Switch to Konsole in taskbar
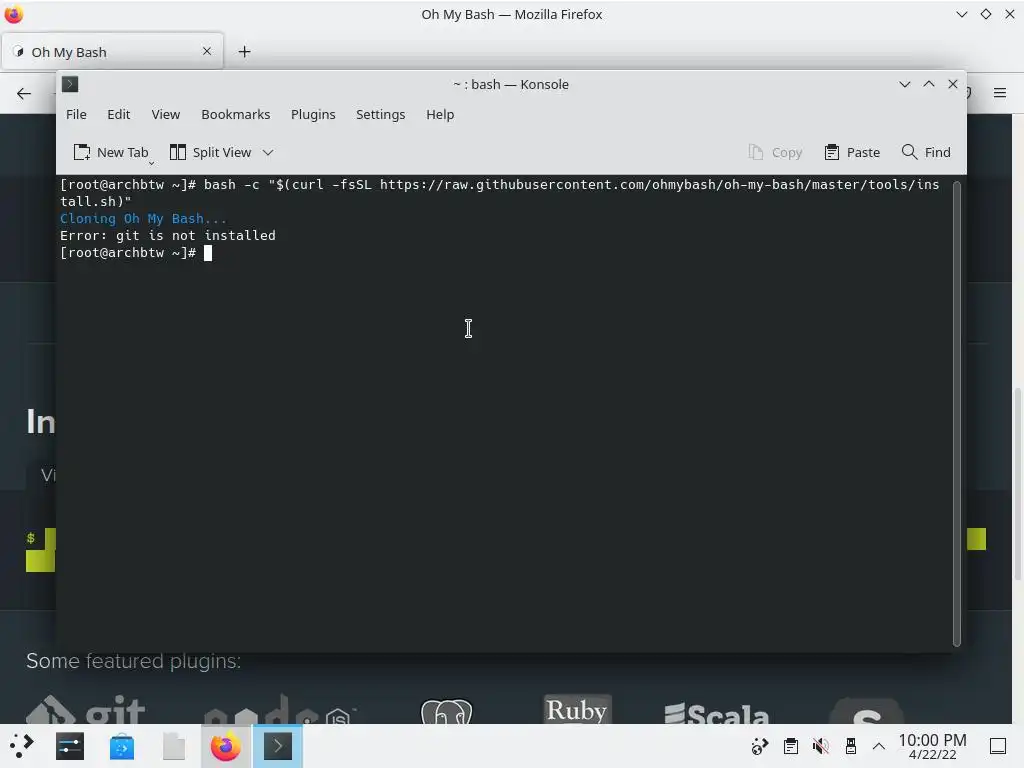 point(278,746)
